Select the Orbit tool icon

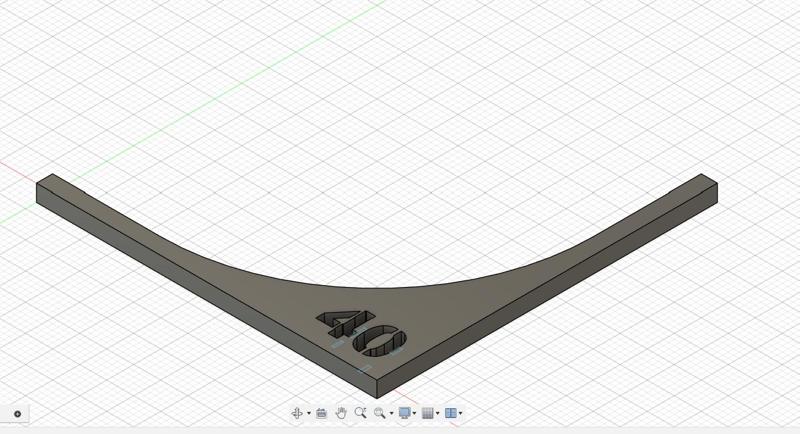pos(297,413)
